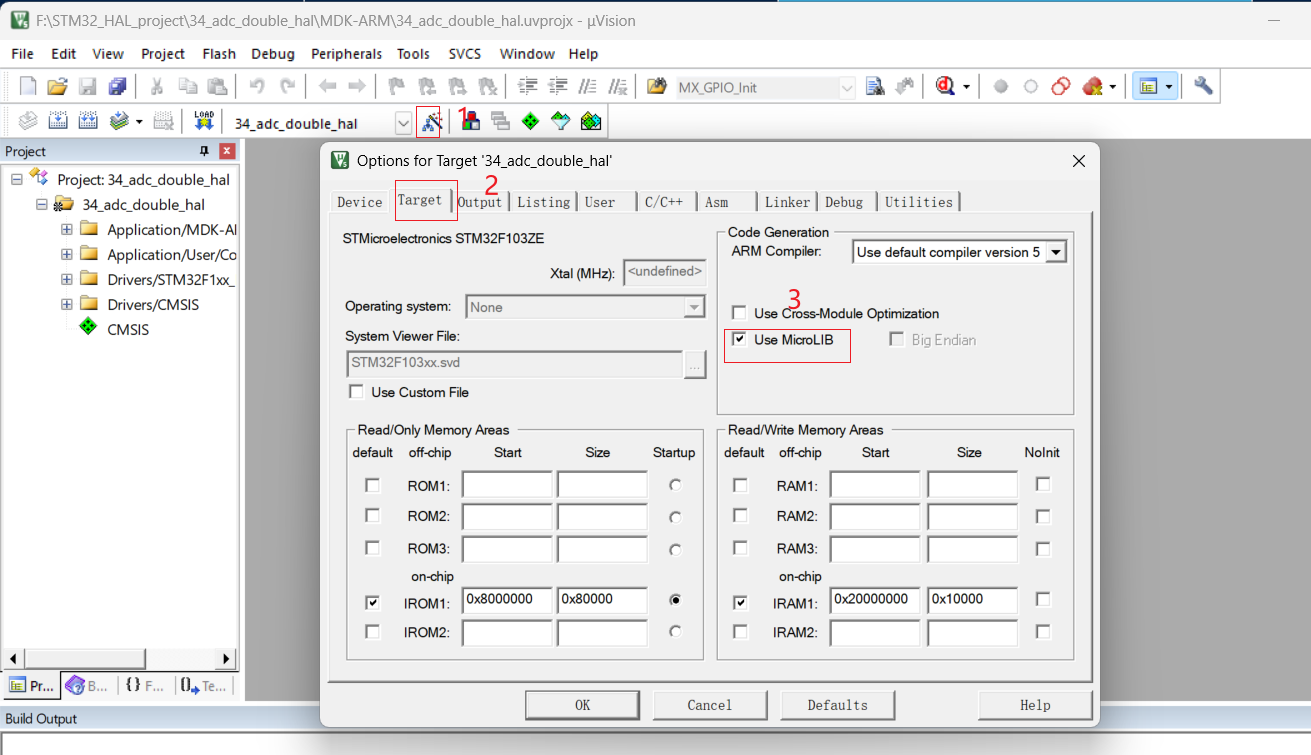Collapse the Project: 34_adc_double_hal root node

[17, 179]
